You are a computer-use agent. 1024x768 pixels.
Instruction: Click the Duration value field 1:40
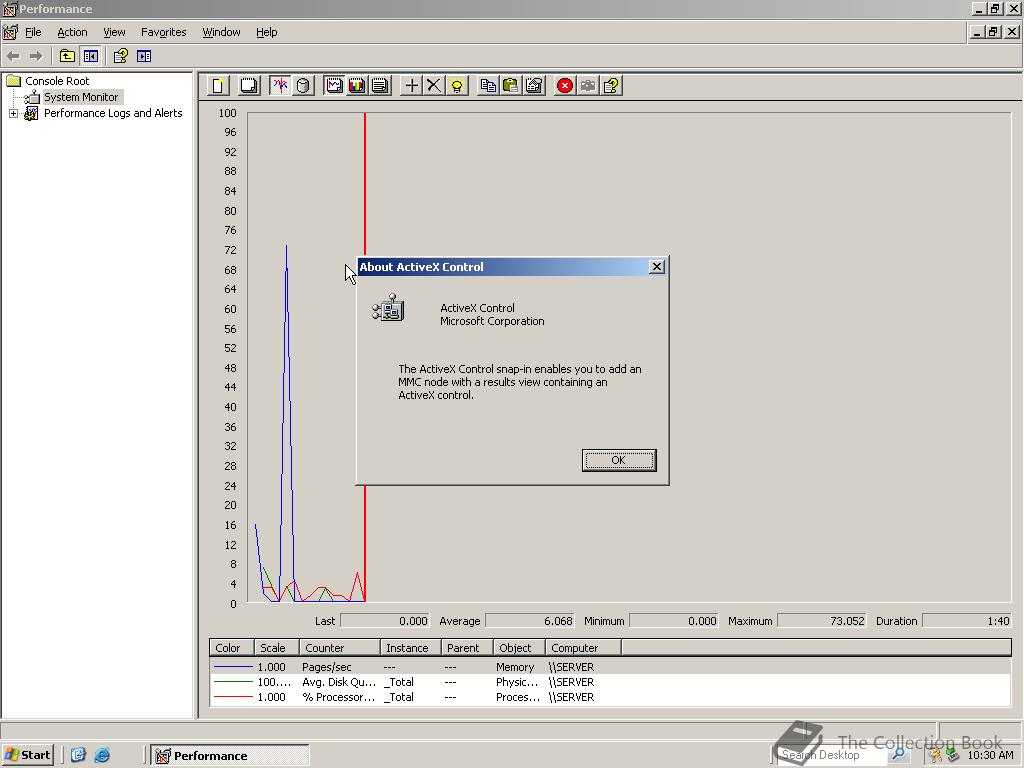(967, 621)
